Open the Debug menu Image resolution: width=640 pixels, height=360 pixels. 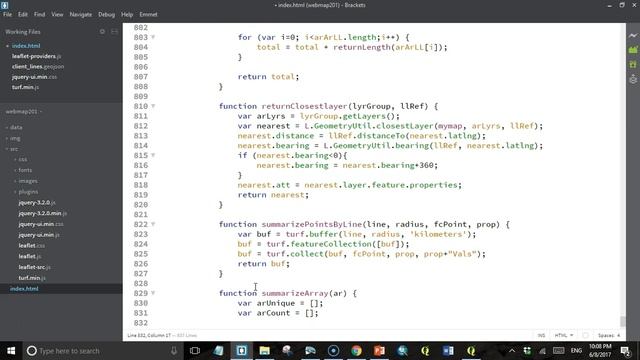(x=107, y=14)
